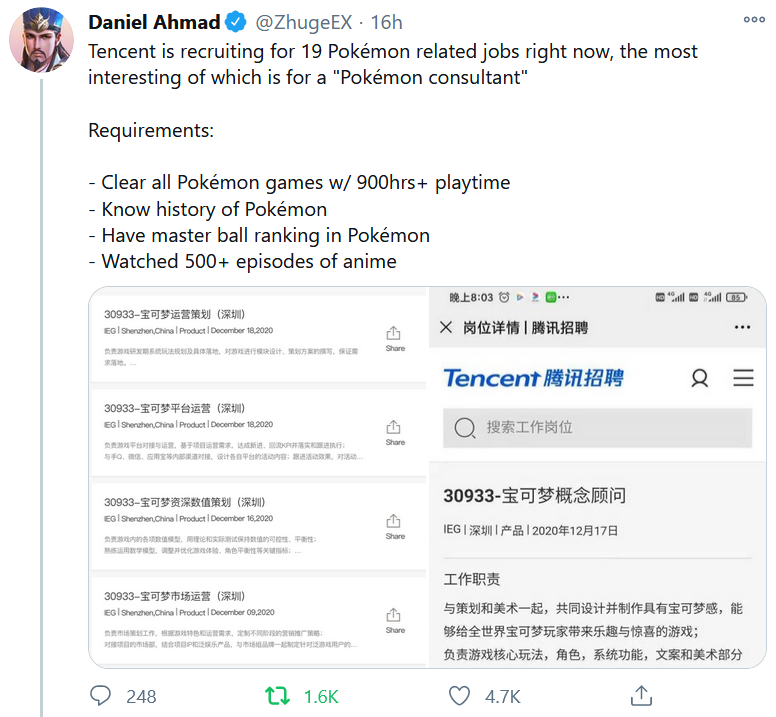Open three-dot options in 岗位详情 header
This screenshot has height=717, width=776.
click(x=742, y=328)
